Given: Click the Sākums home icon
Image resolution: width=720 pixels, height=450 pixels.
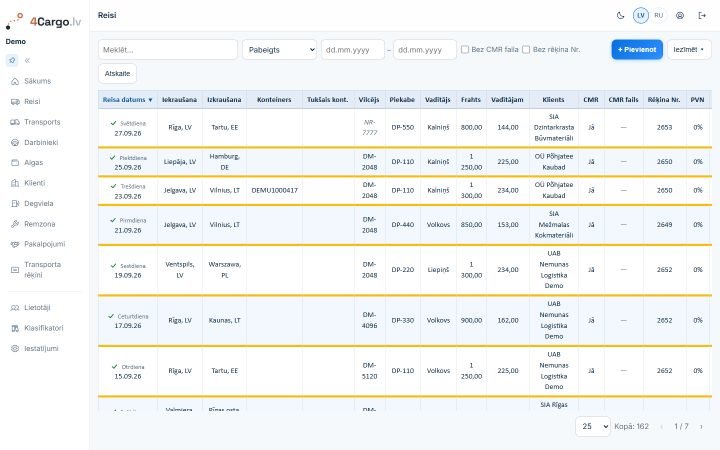Looking at the screenshot, I should [15, 81].
